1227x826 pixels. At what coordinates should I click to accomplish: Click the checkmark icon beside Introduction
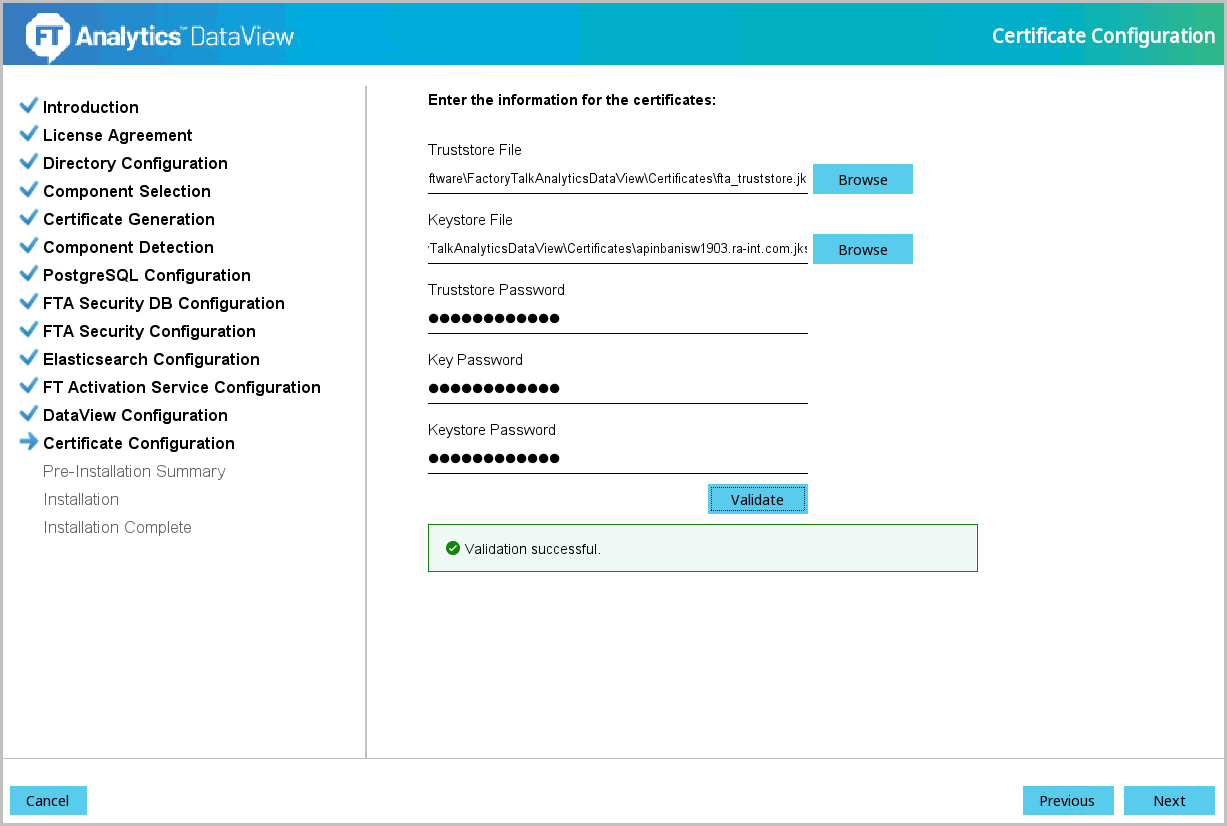tap(29, 106)
